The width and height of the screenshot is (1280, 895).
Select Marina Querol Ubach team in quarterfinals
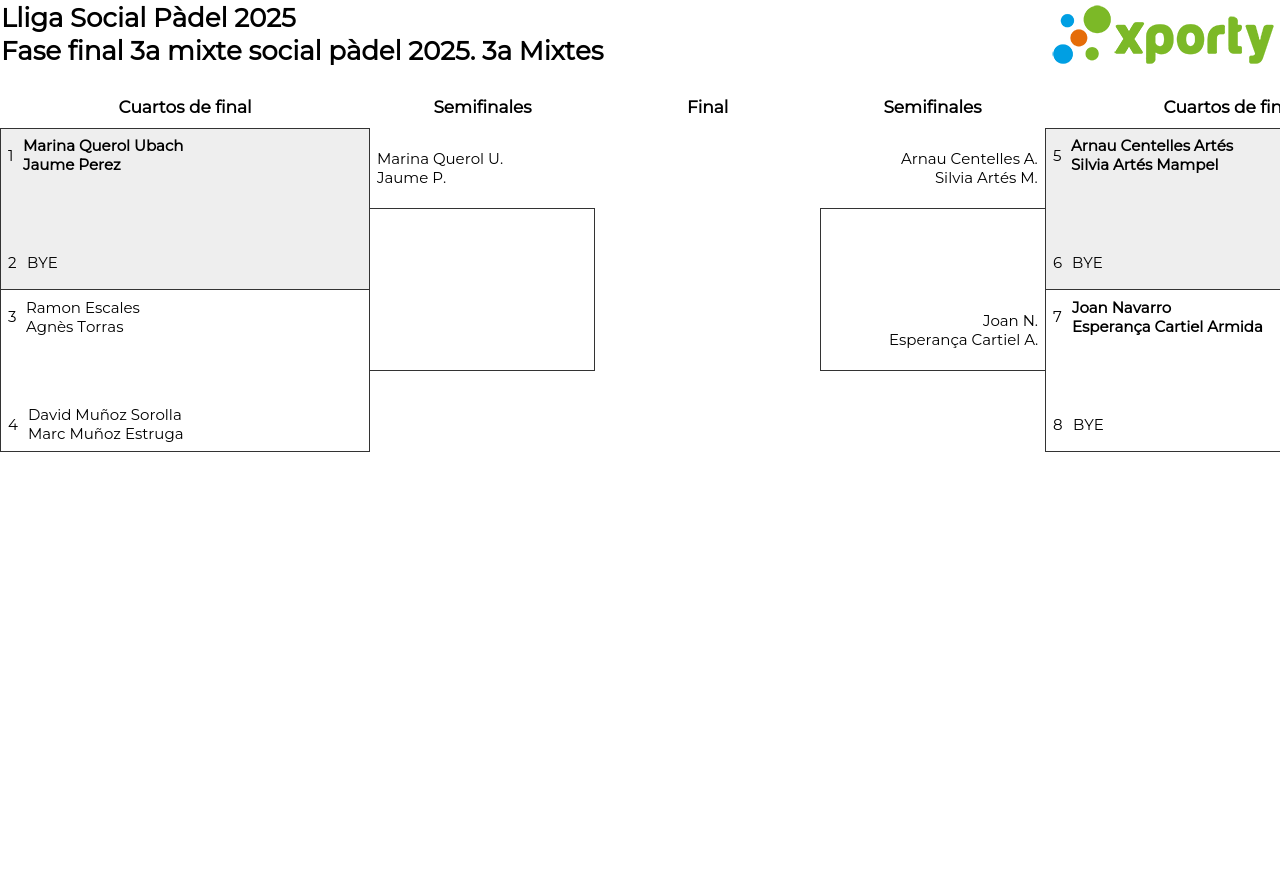[x=103, y=155]
